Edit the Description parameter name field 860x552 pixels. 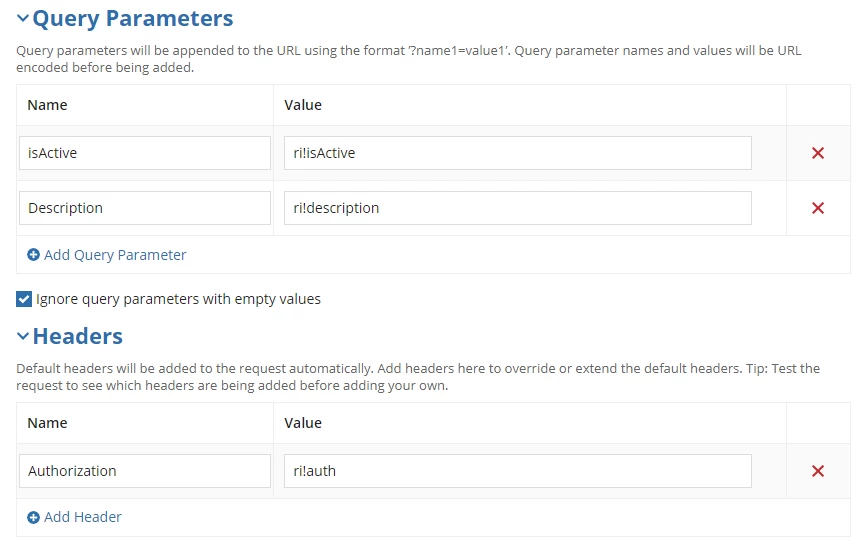(x=145, y=208)
